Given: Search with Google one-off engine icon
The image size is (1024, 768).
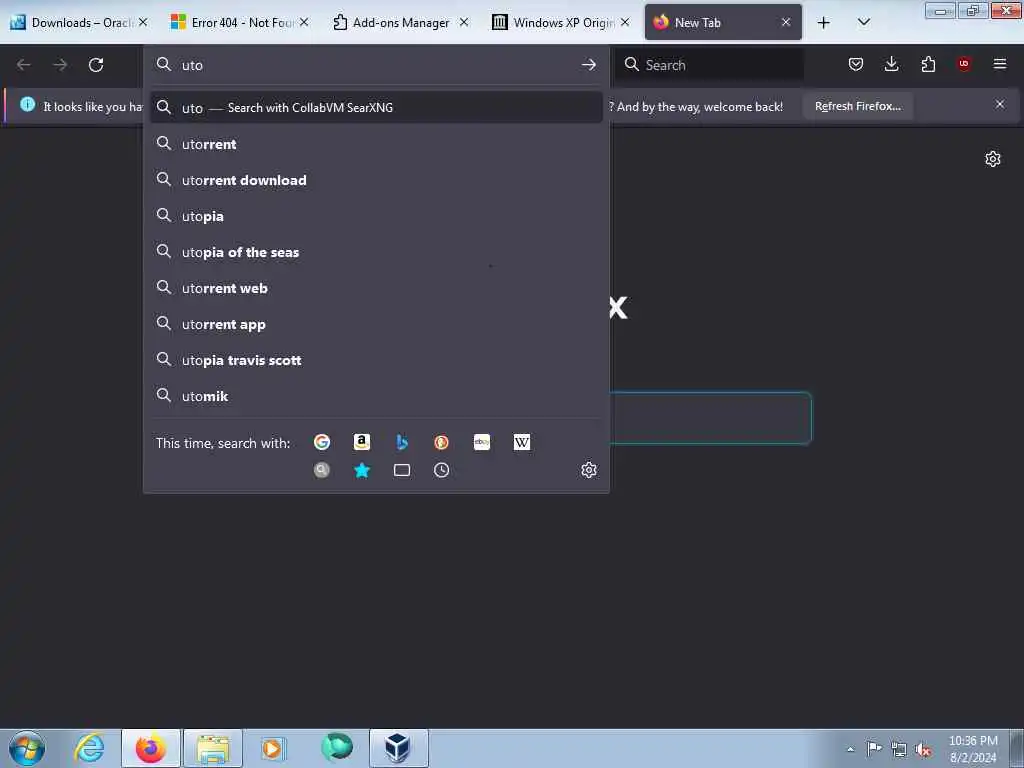Looking at the screenshot, I should coord(322,442).
